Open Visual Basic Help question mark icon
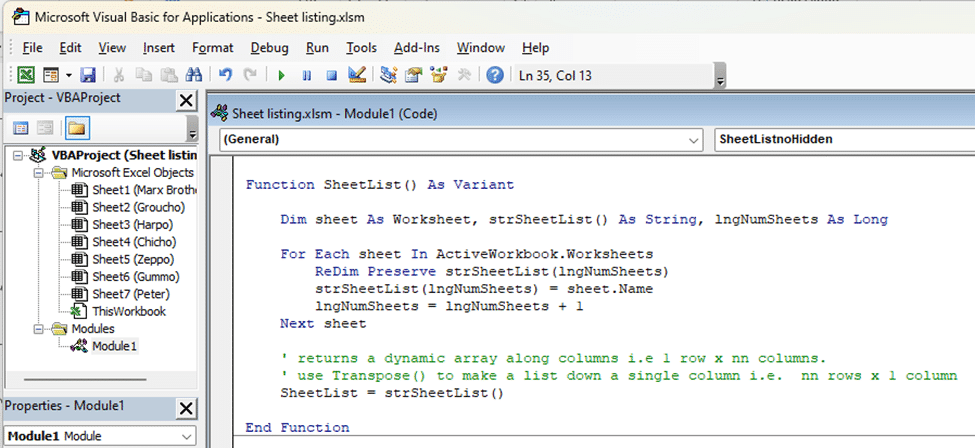The image size is (975, 448). click(494, 75)
